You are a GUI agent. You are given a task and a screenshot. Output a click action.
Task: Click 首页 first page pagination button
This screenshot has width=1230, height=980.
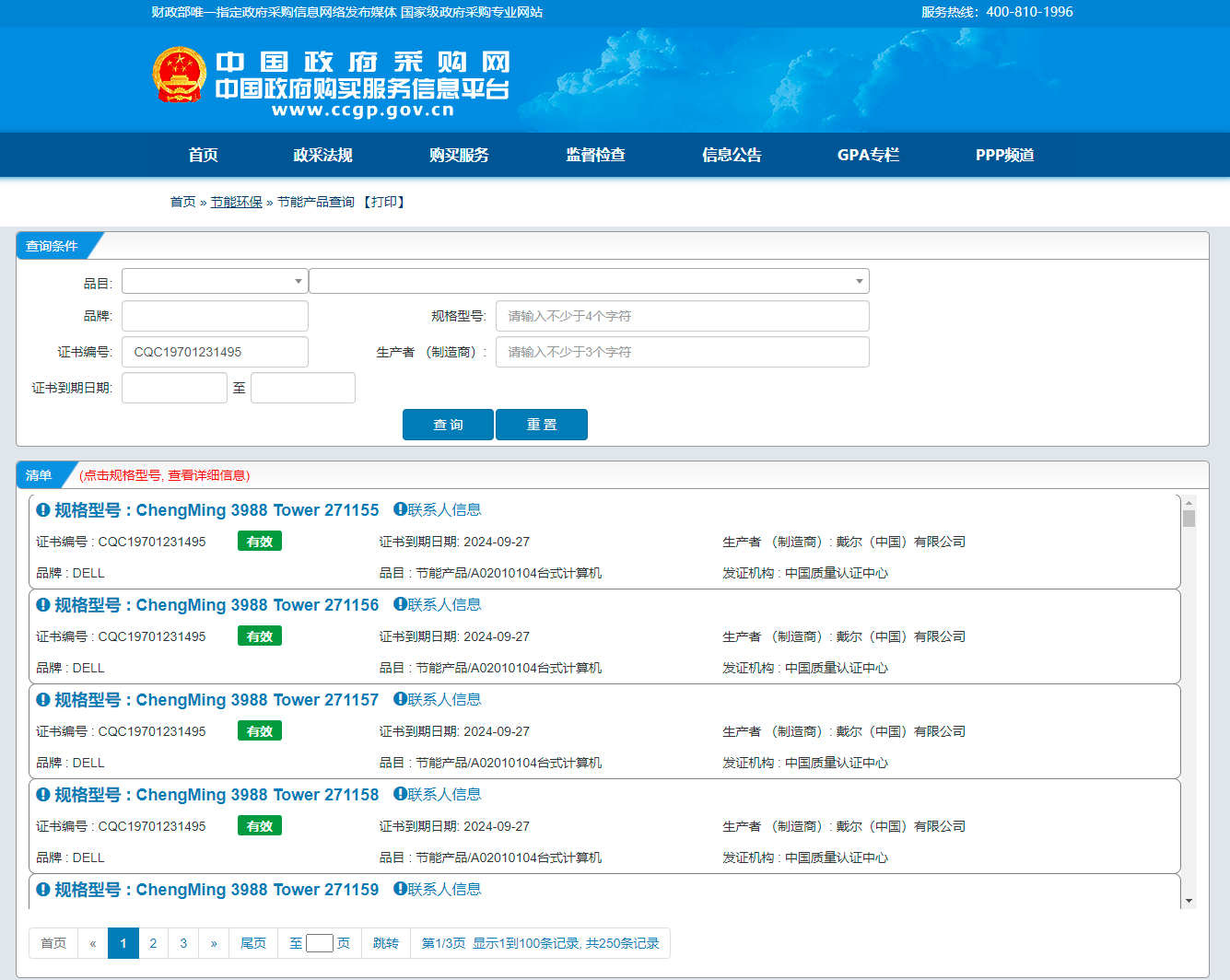coord(53,943)
